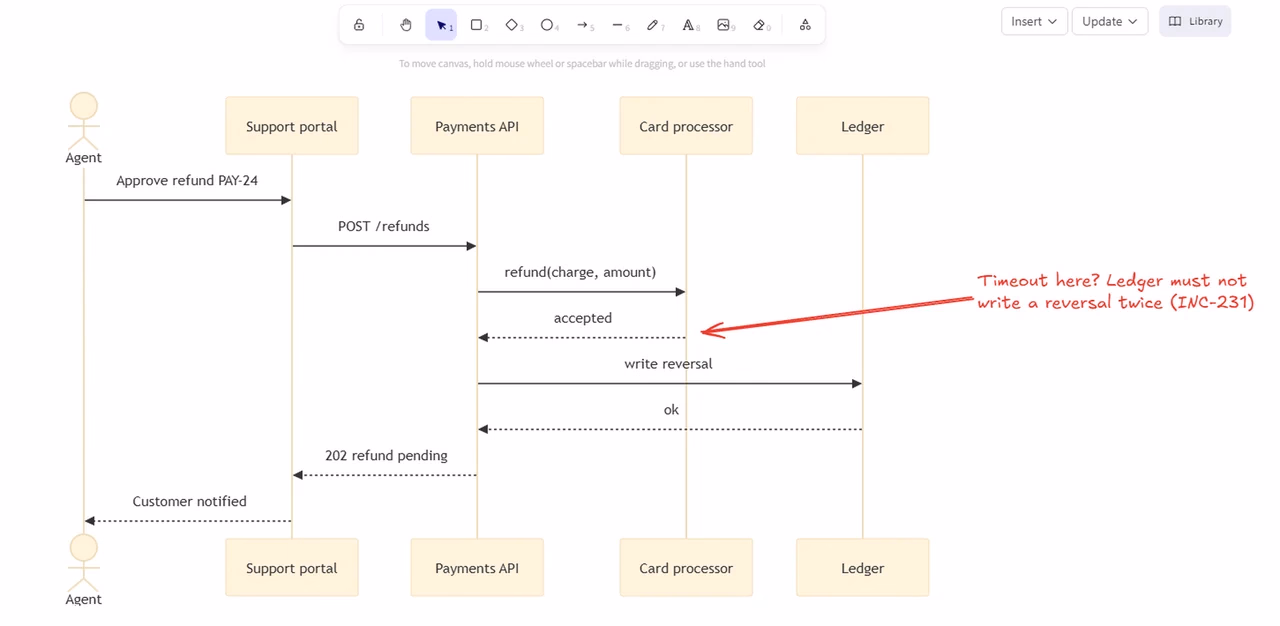Select the top Support portal box
Viewport: 1280px width, 626px height.
click(x=292, y=126)
